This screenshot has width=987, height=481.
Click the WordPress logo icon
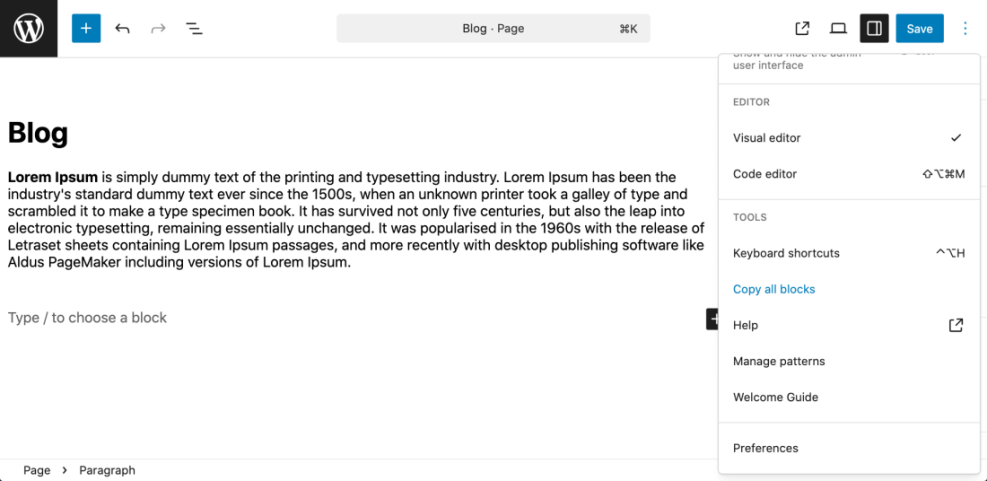(29, 28)
